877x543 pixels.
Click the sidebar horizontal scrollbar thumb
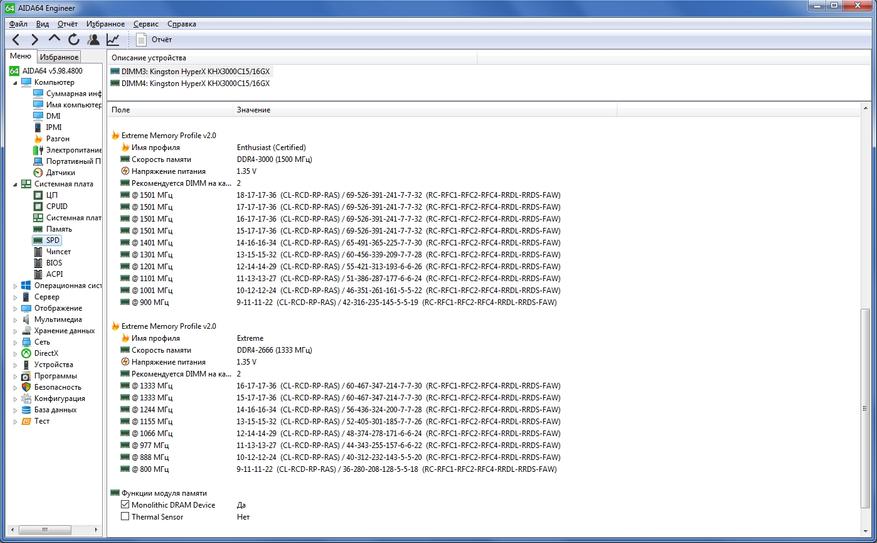[x=45, y=529]
